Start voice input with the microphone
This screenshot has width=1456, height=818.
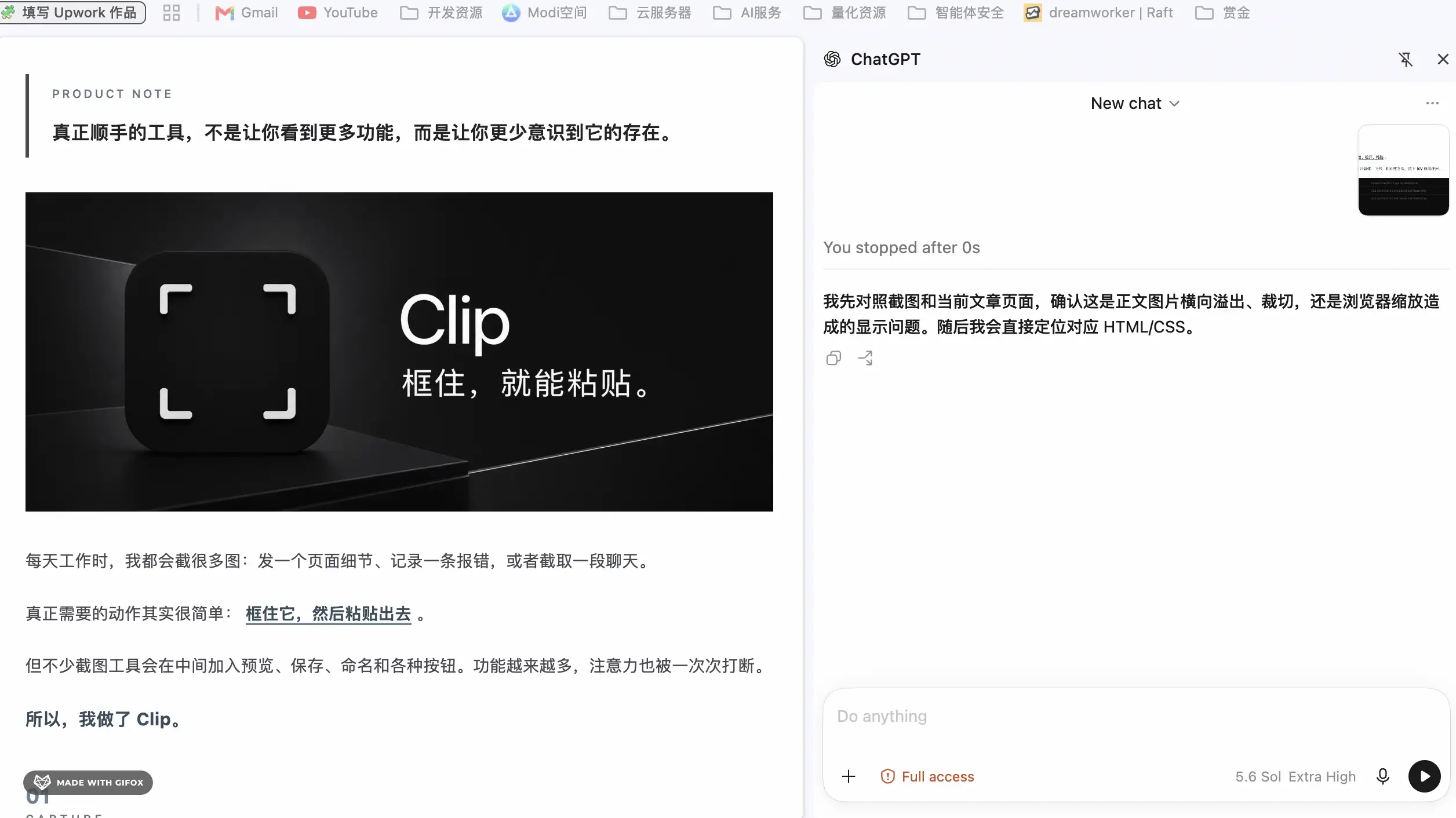[x=1383, y=776]
